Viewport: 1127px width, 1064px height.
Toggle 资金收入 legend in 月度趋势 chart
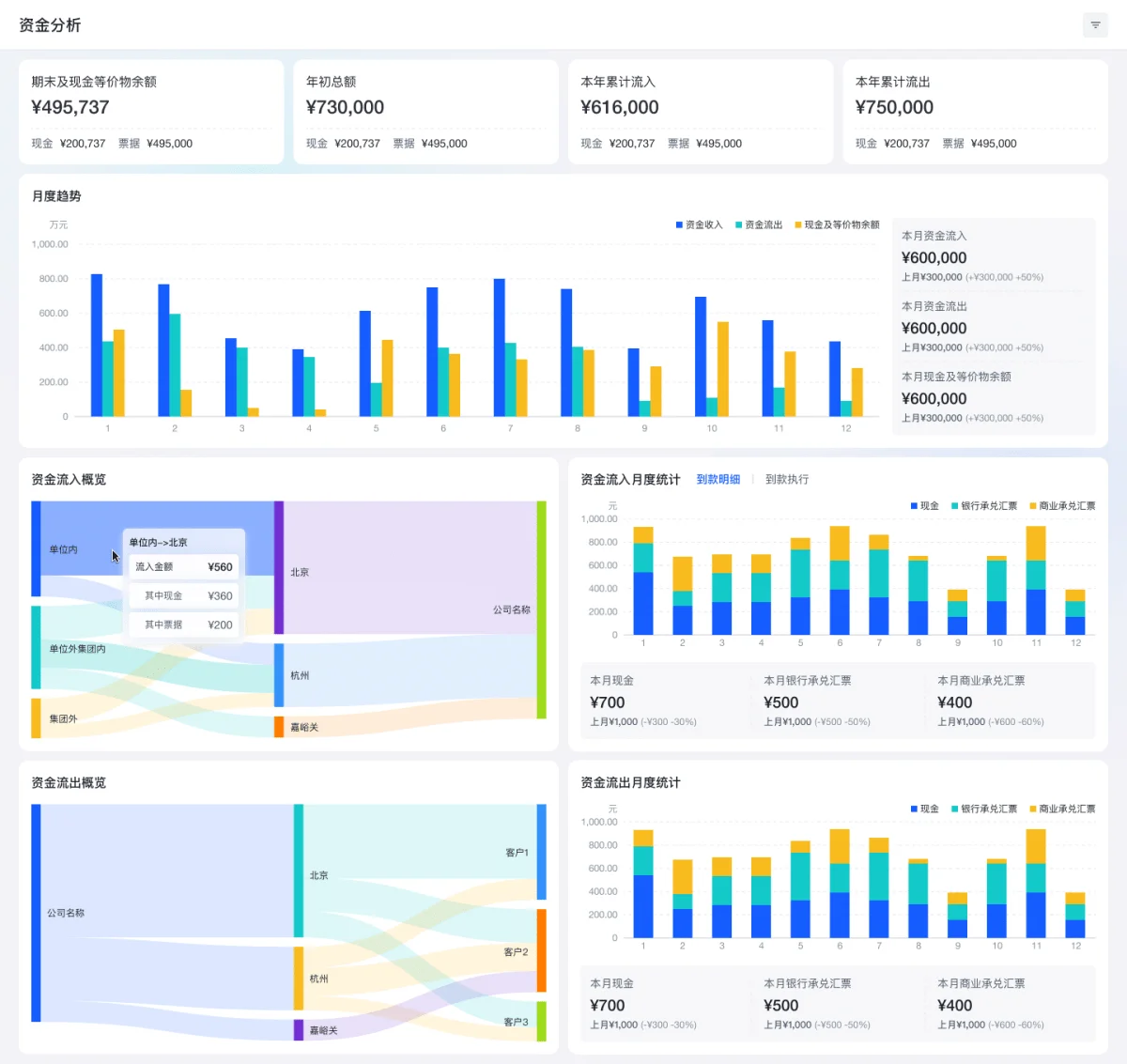[699, 225]
